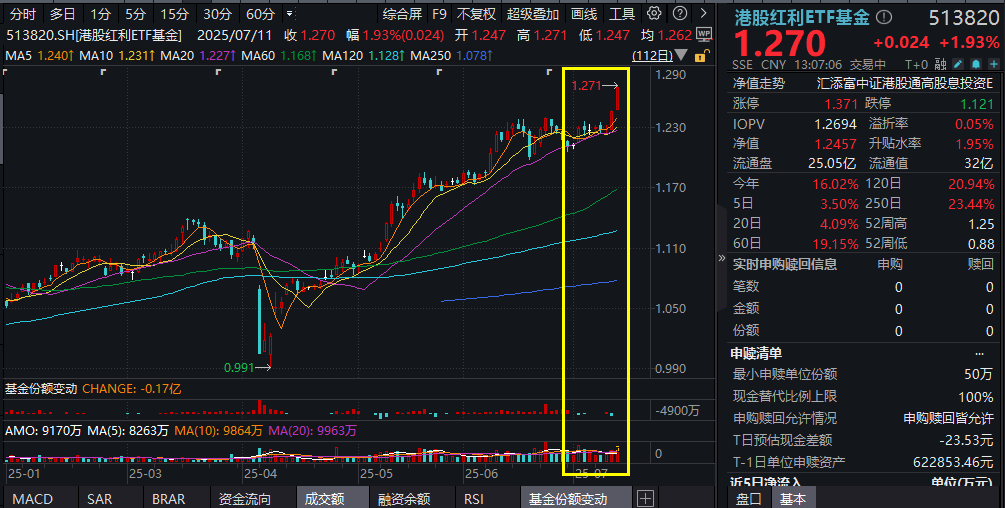Screen dimensions: 1005x508
Task: Switch to the MACD indicator tab
Action: point(31,498)
